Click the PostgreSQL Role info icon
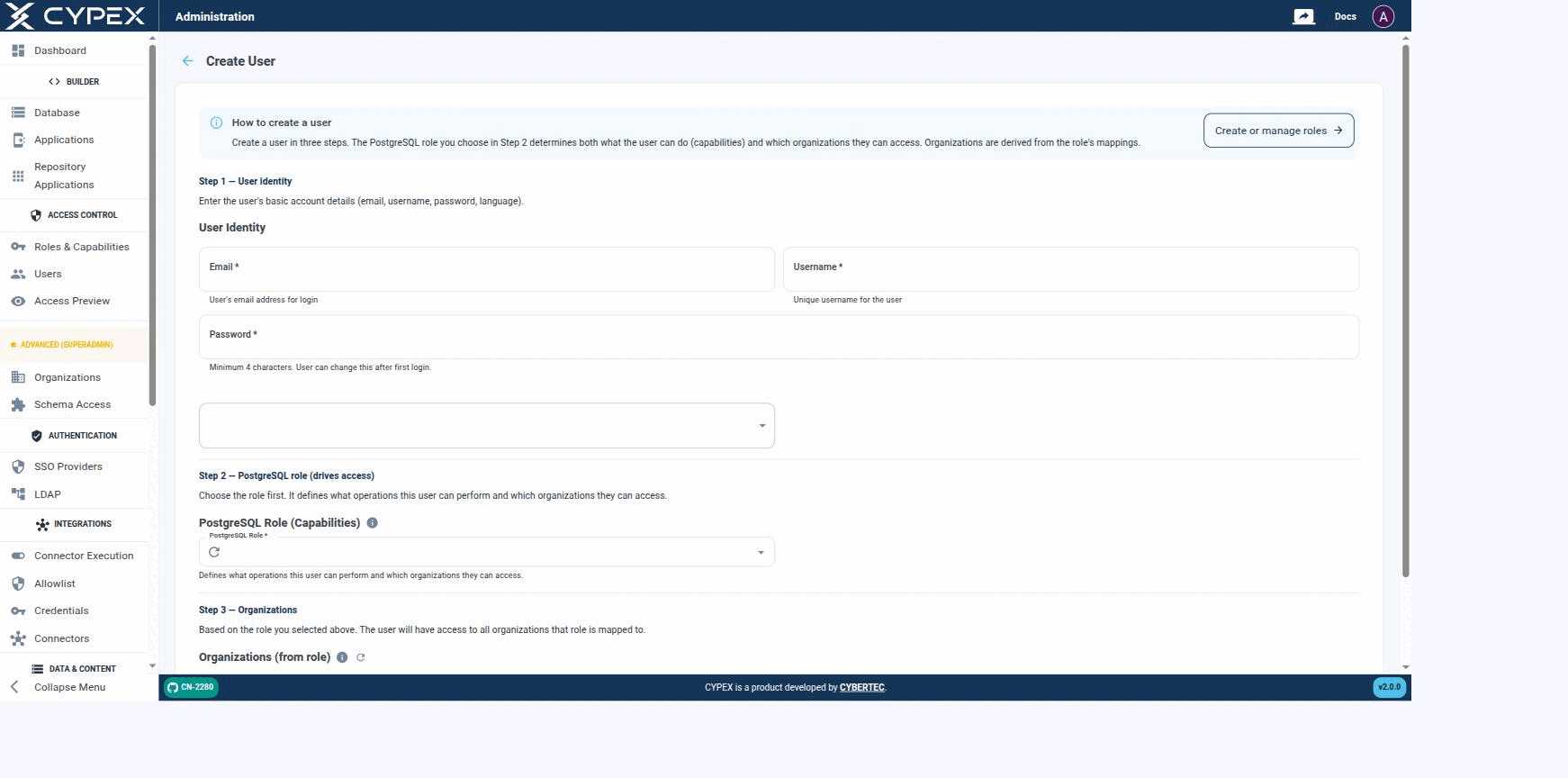 coord(373,523)
